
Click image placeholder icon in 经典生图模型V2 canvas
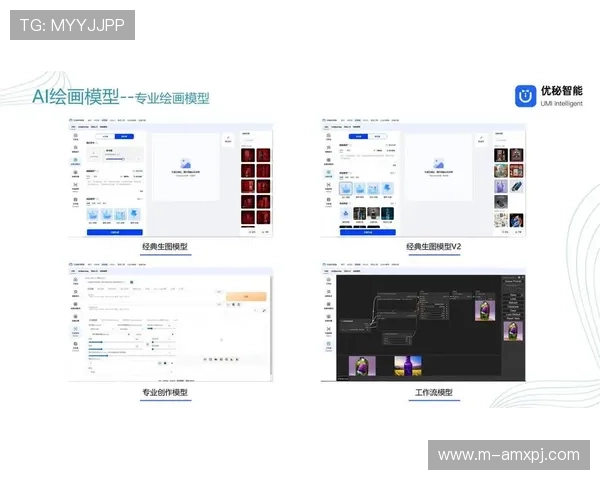click(x=439, y=163)
